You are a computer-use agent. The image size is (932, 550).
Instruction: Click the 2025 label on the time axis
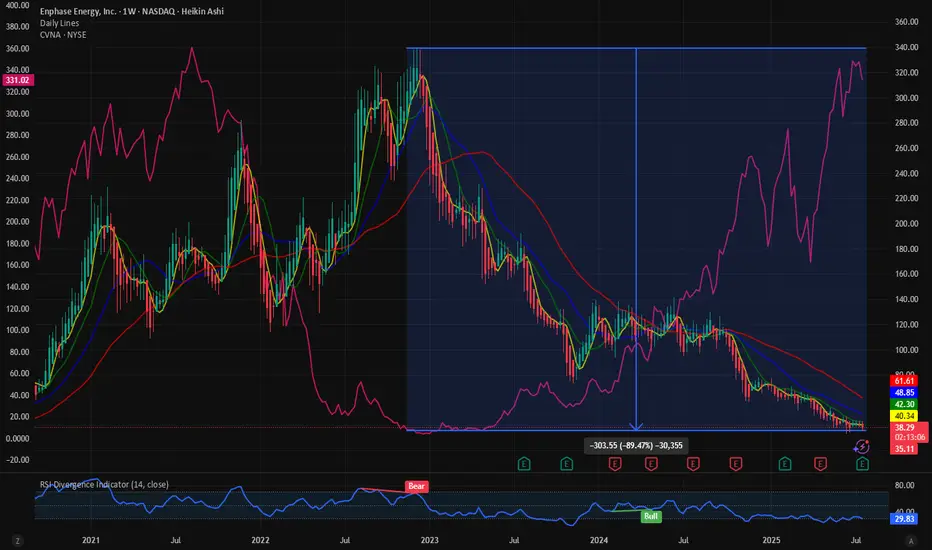pos(771,540)
